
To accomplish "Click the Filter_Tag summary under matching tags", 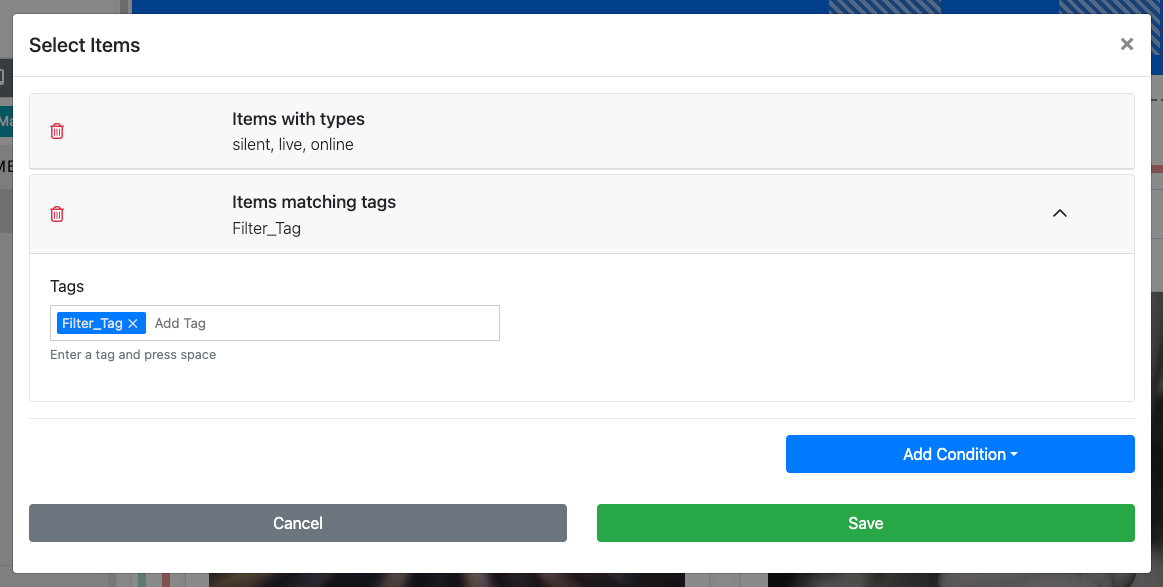I will click(266, 228).
